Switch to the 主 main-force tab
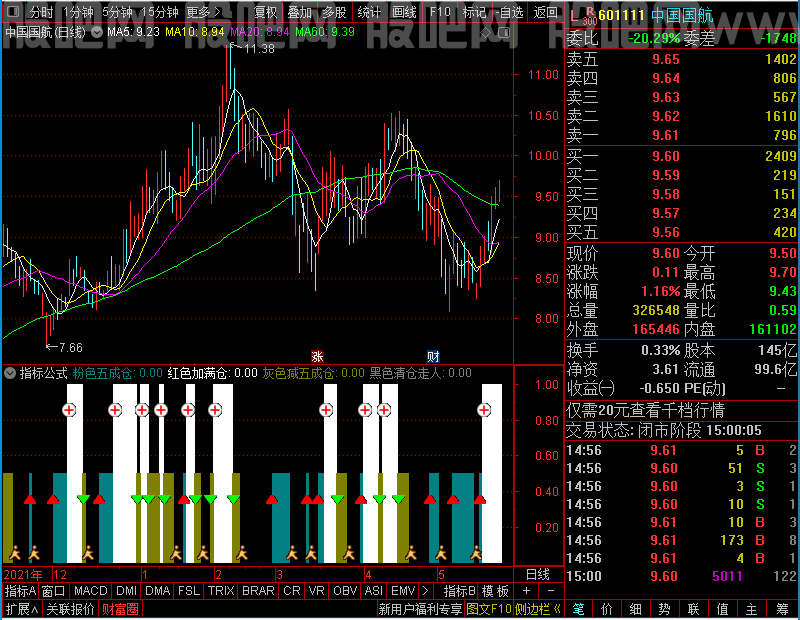 [752, 609]
